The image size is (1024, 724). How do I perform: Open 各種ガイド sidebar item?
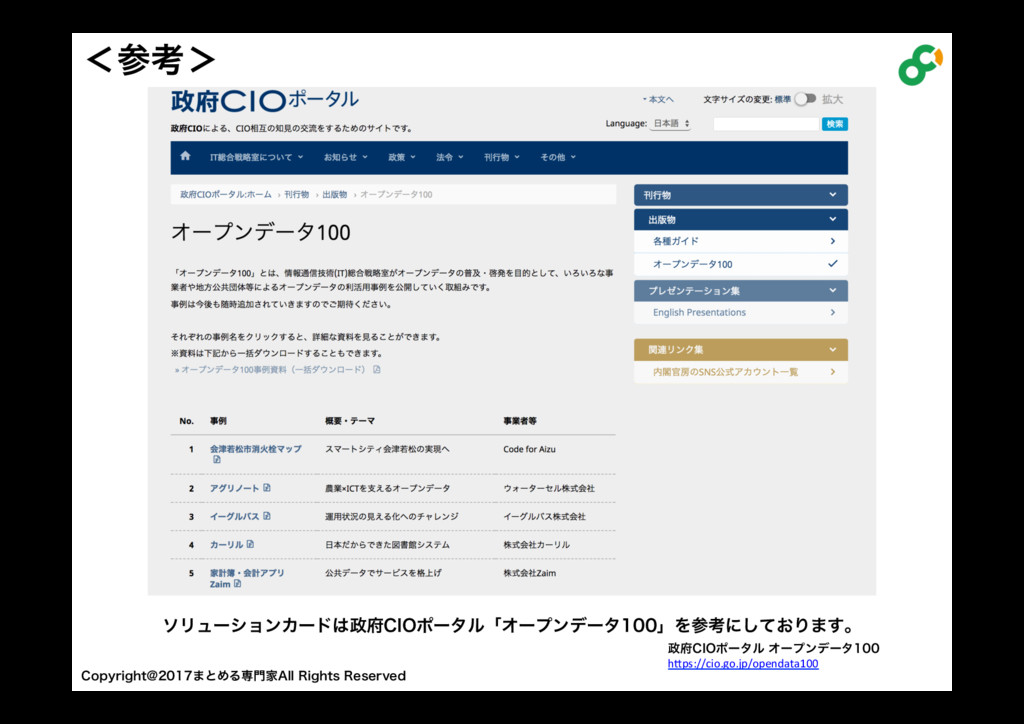(741, 241)
